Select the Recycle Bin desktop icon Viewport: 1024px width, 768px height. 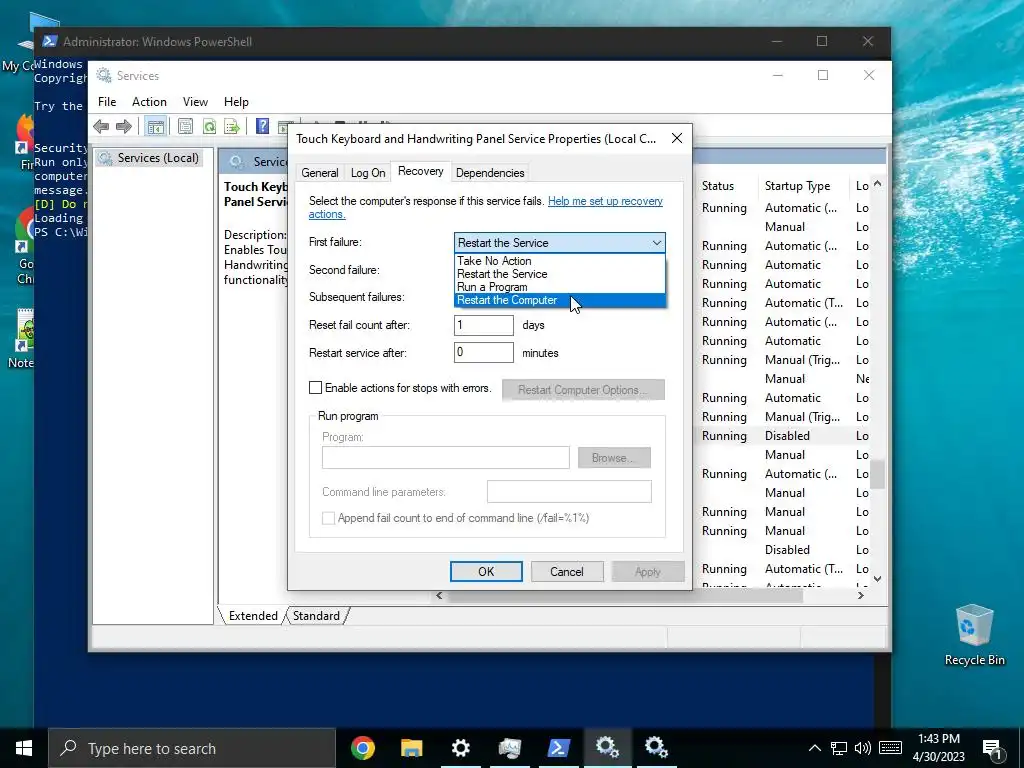974,635
